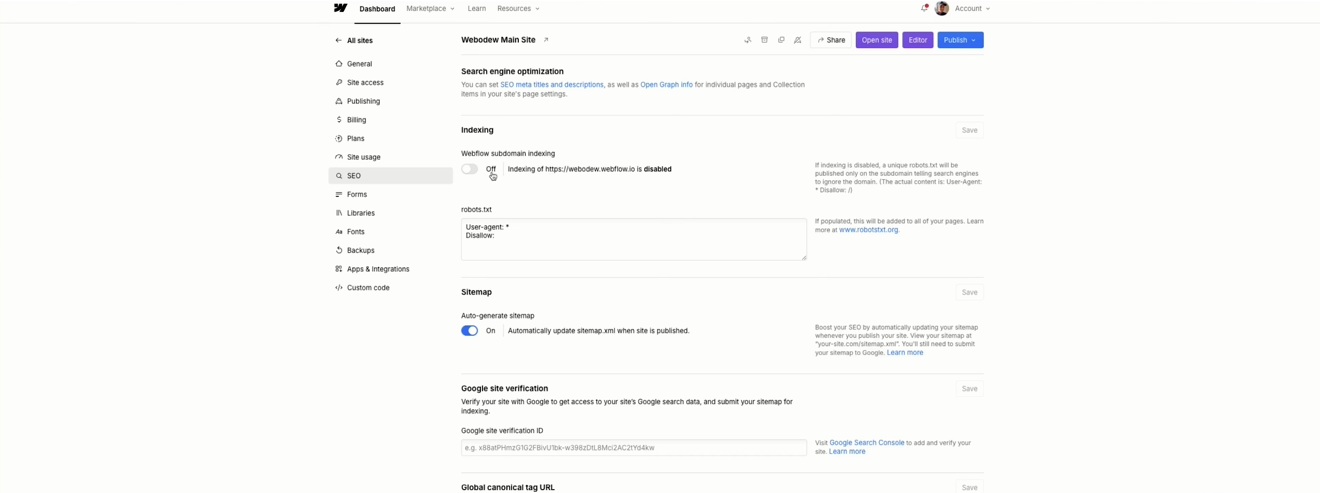Click the Apps & integrations icon
This screenshot has height=493, width=1320.
pyautogui.click(x=339, y=269)
